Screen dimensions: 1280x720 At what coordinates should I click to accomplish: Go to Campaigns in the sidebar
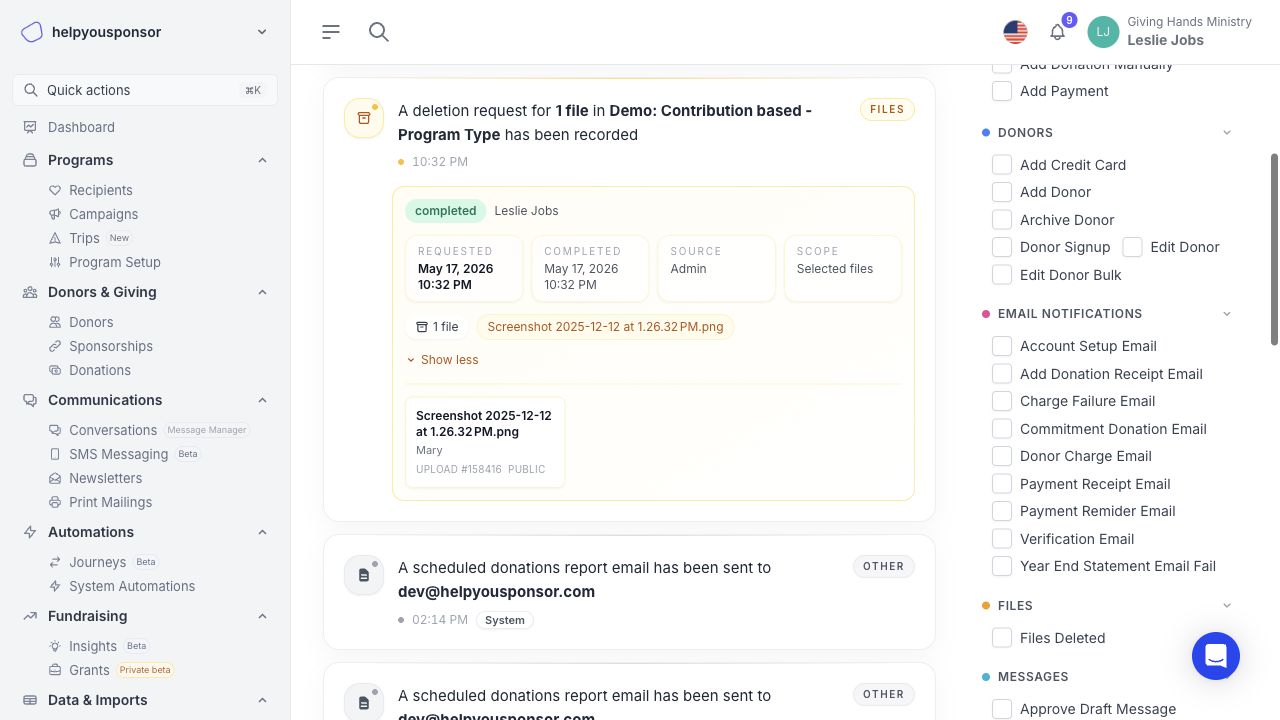[103, 214]
